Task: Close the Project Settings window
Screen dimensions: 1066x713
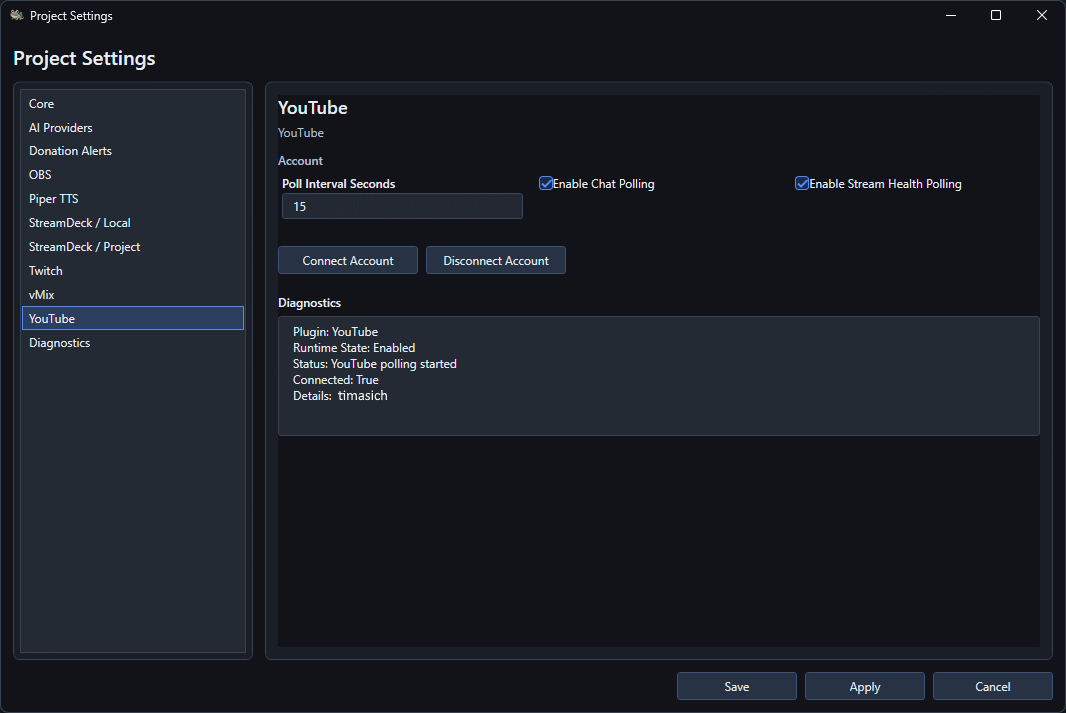Action: [1042, 15]
